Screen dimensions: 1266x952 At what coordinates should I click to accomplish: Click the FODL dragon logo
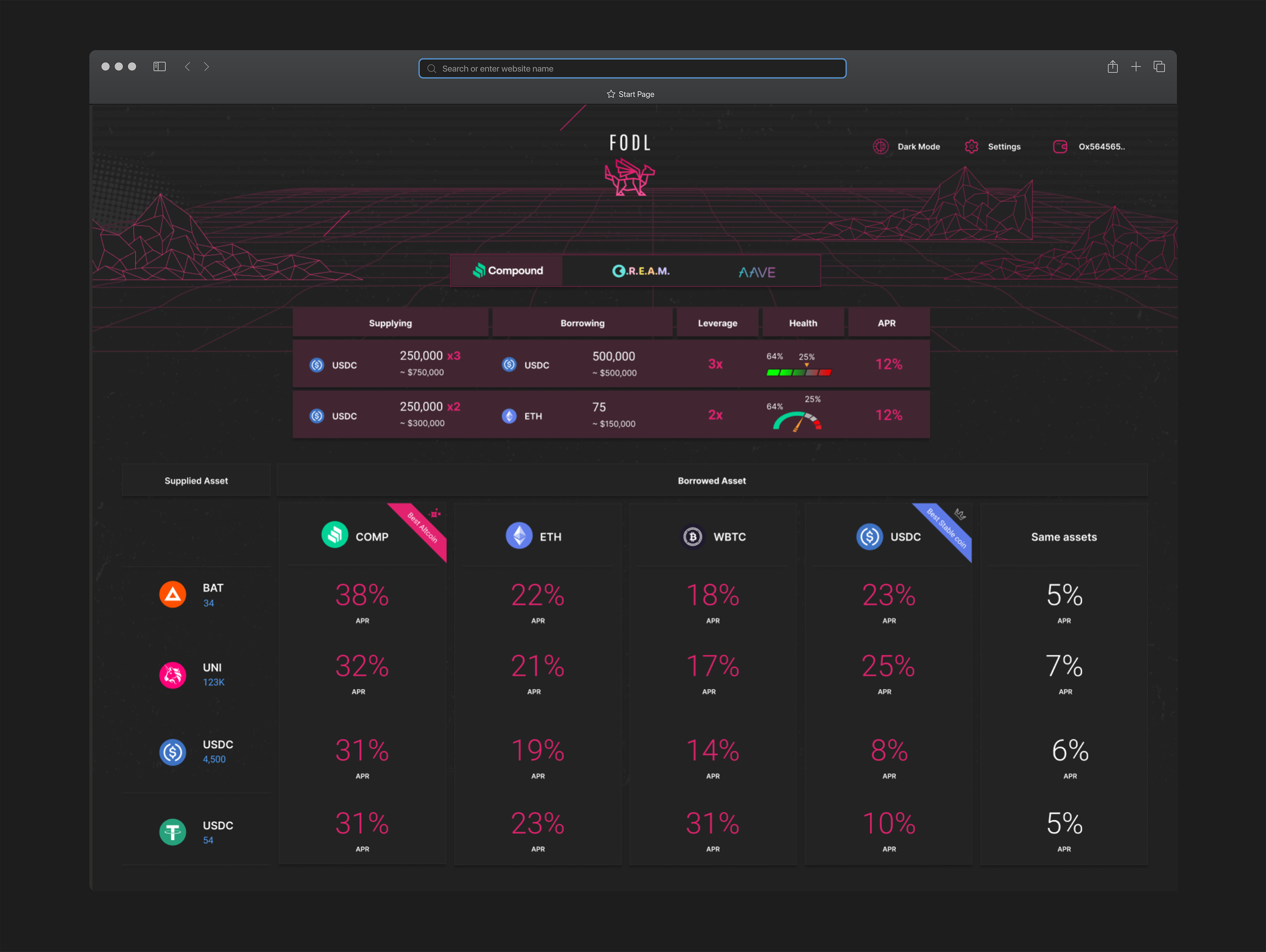(630, 177)
